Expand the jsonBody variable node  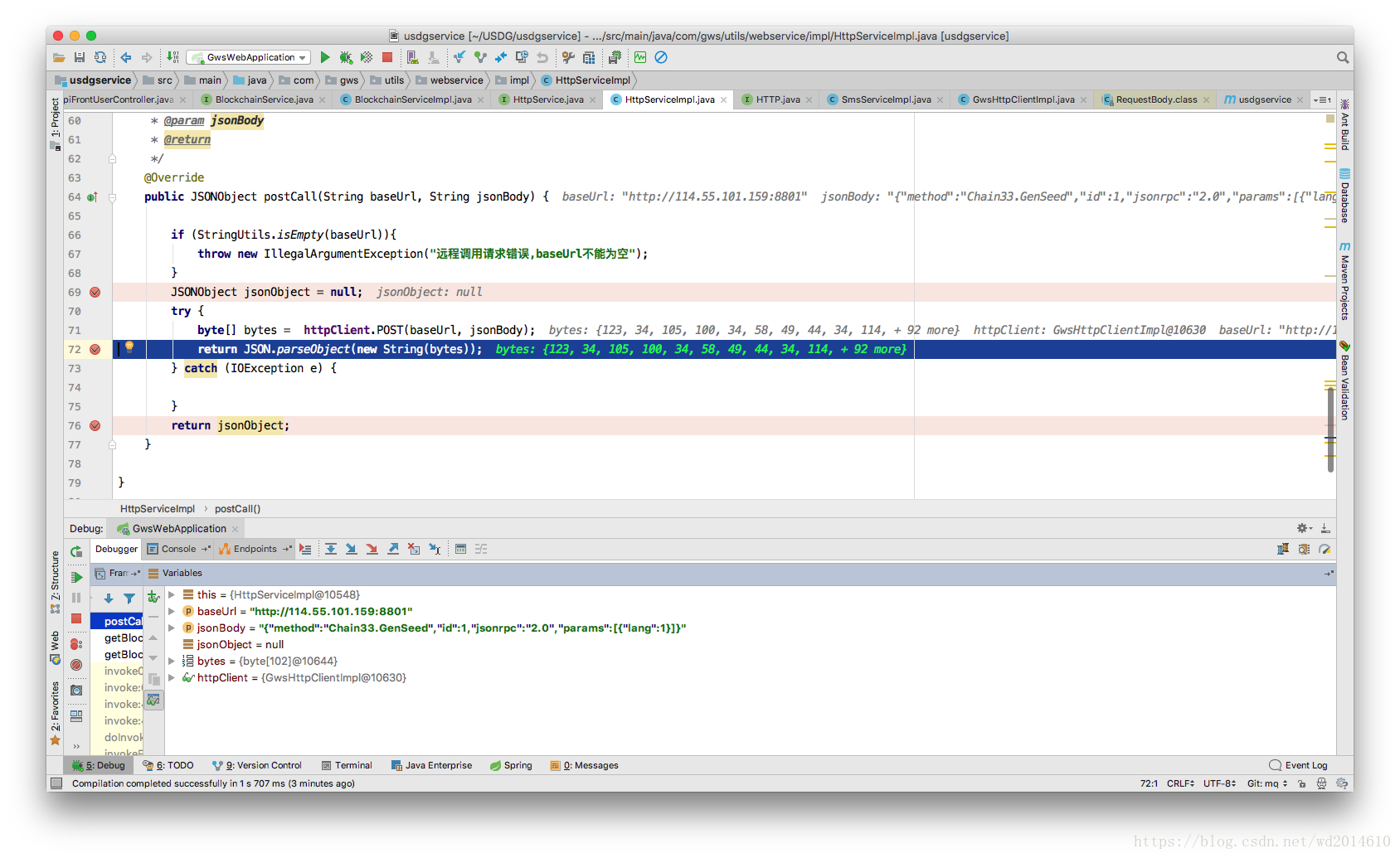(x=172, y=628)
